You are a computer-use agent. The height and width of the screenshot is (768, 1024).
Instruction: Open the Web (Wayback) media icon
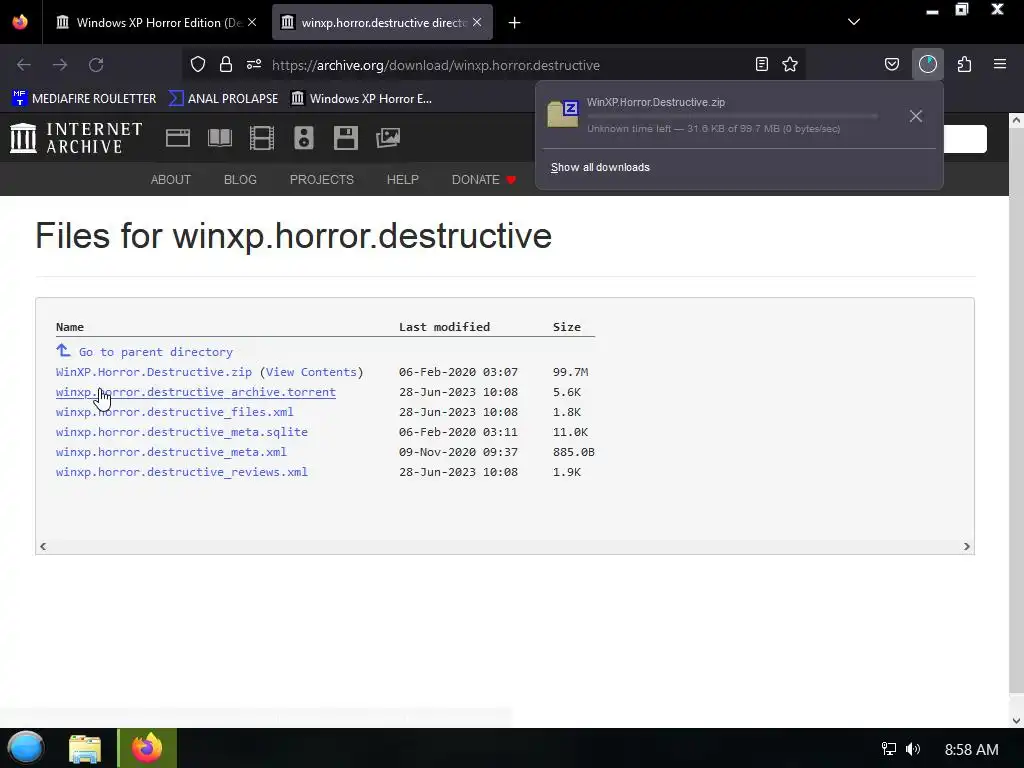(178, 138)
